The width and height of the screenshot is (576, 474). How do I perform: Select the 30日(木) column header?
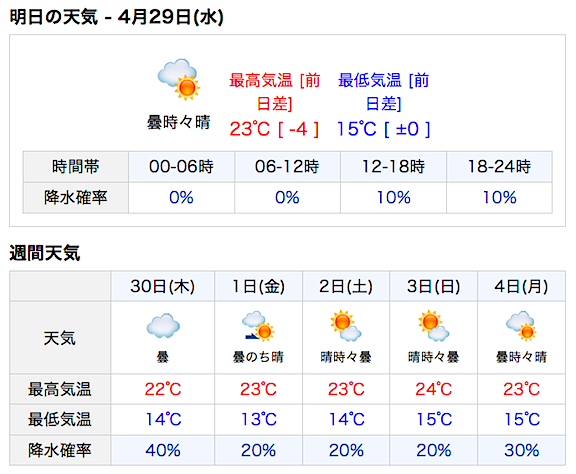(x=163, y=286)
